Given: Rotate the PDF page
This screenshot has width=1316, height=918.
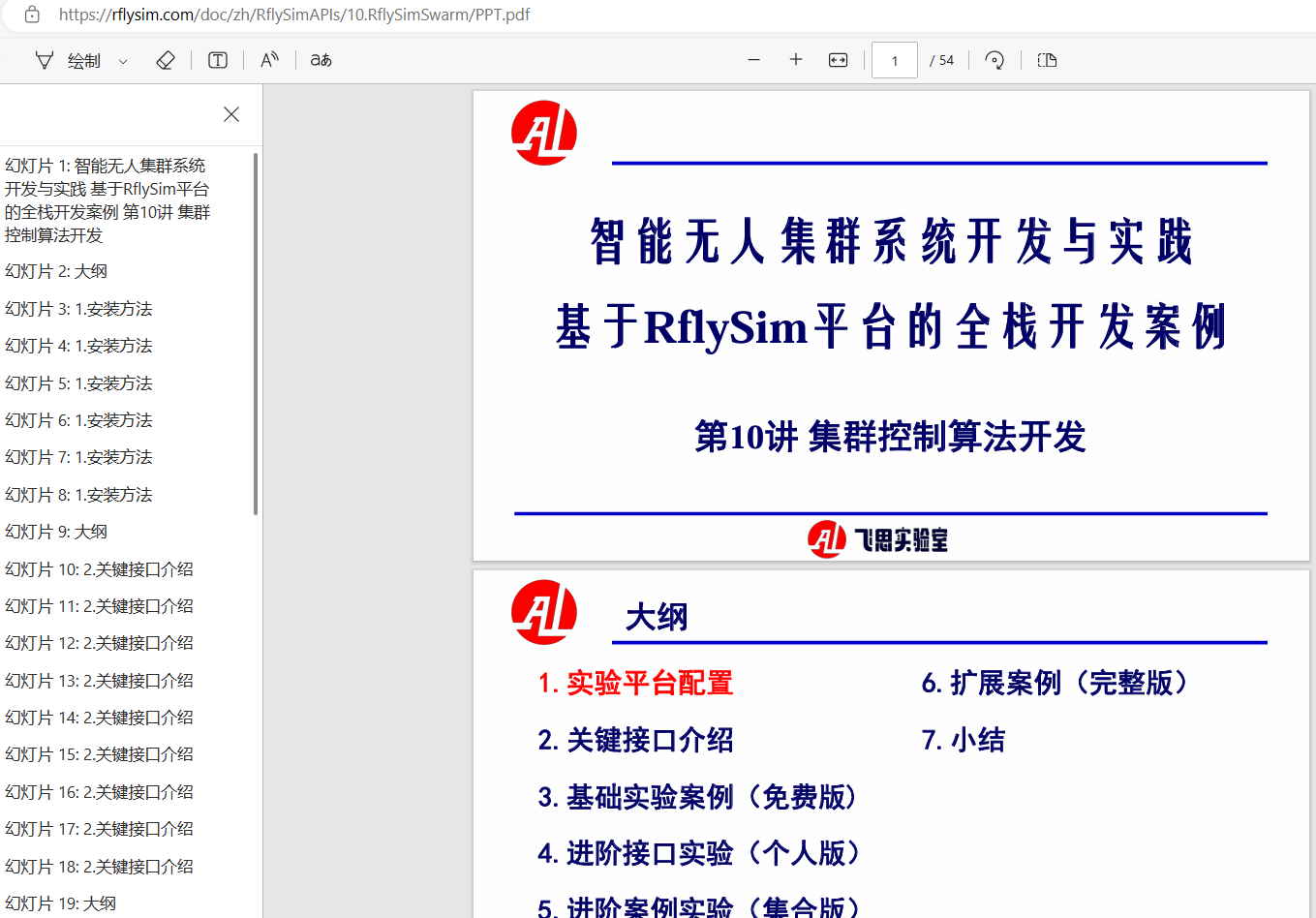Looking at the screenshot, I should pyautogui.click(x=995, y=60).
